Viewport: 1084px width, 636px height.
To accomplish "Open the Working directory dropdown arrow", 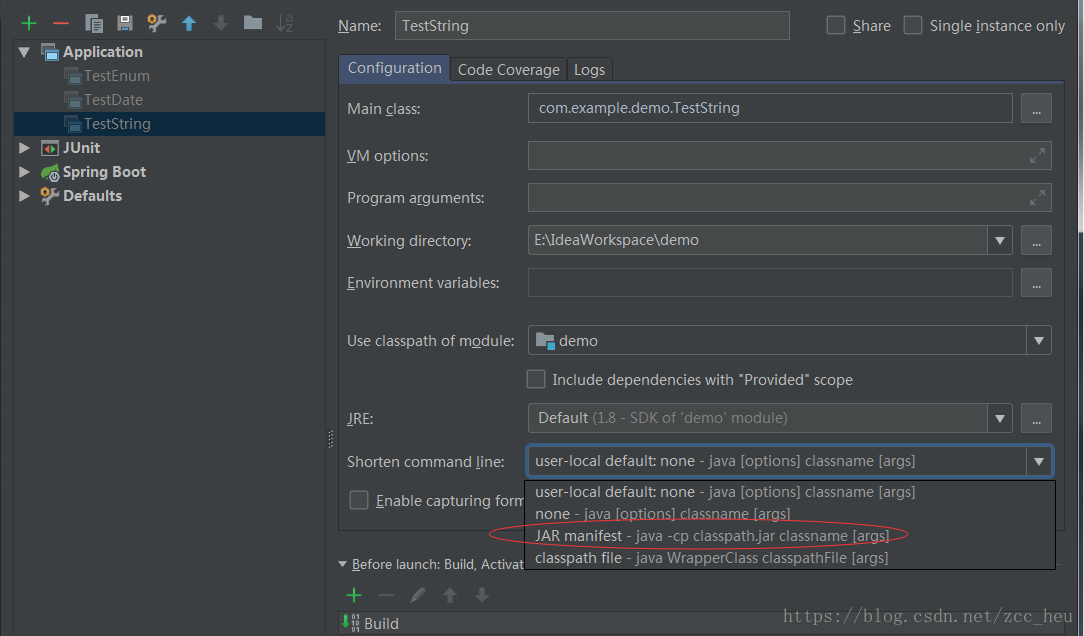I will pos(999,240).
